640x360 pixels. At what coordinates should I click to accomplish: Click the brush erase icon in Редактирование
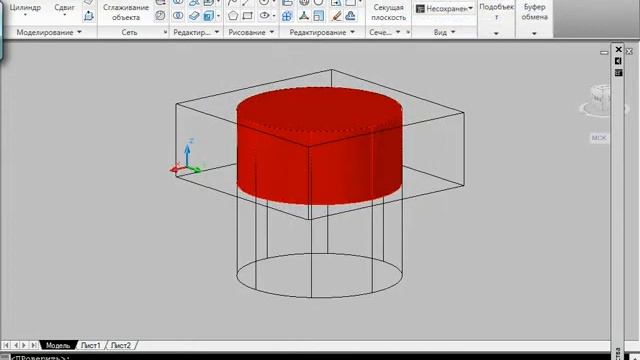(336, 16)
